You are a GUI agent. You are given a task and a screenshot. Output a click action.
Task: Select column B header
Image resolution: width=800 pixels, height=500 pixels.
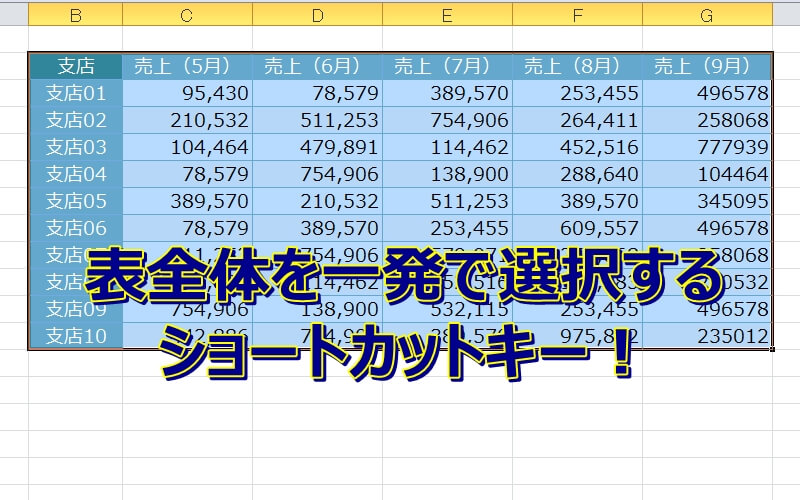click(x=76, y=15)
